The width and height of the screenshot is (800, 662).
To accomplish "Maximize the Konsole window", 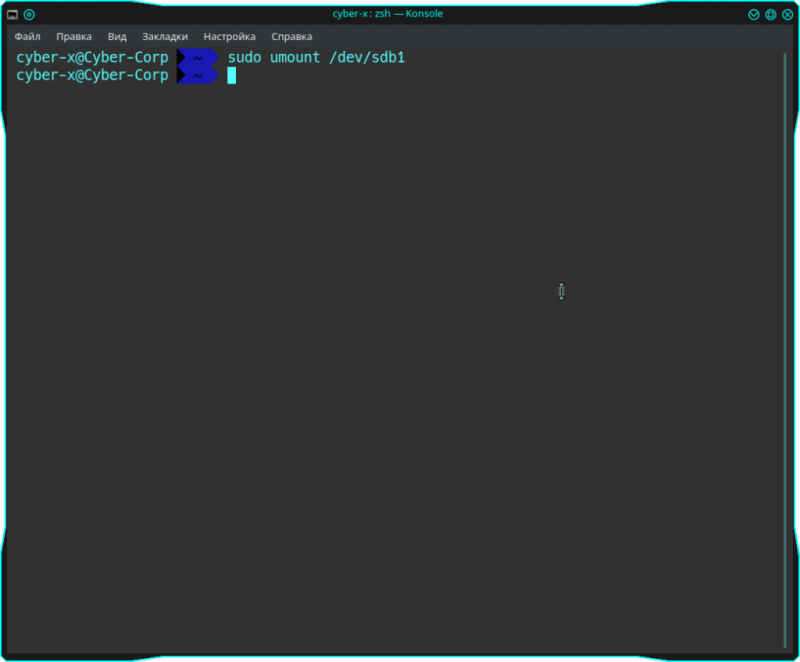I will [770, 15].
